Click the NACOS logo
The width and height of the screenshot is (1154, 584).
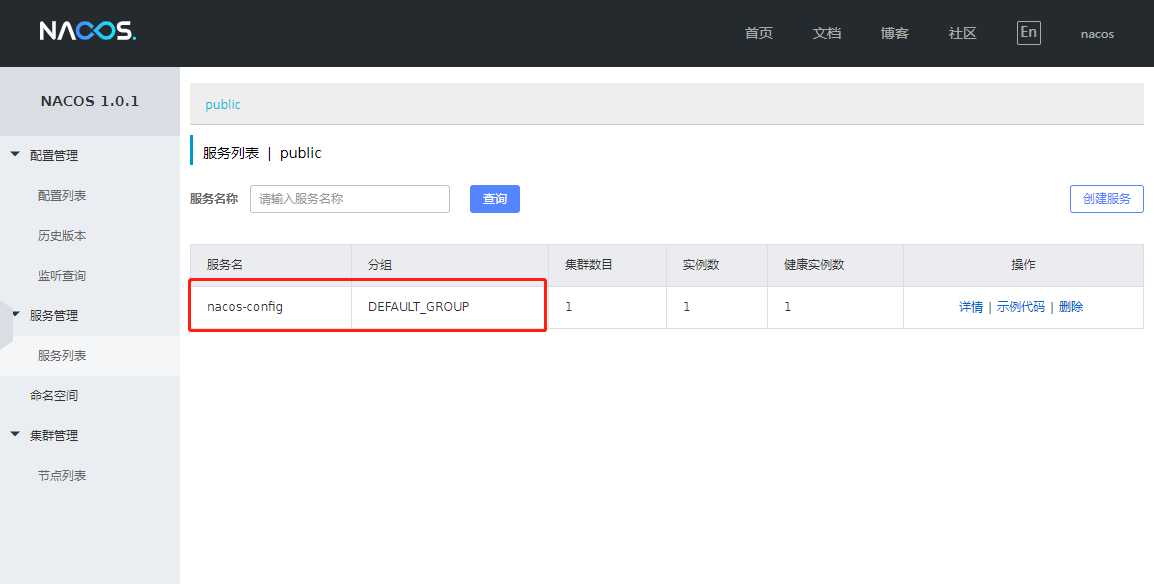click(x=88, y=31)
